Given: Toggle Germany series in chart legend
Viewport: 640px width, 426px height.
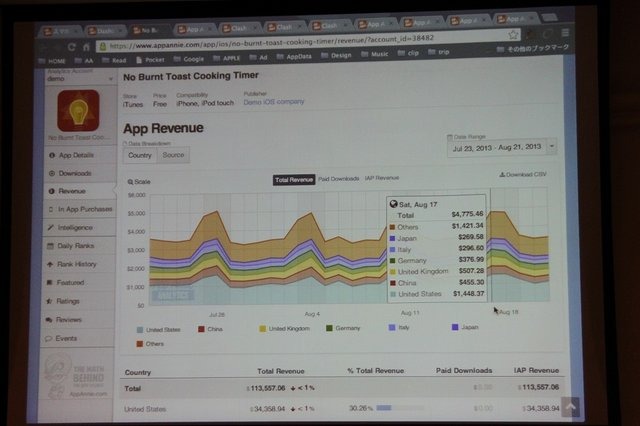Looking at the screenshot, I should pyautogui.click(x=343, y=328).
